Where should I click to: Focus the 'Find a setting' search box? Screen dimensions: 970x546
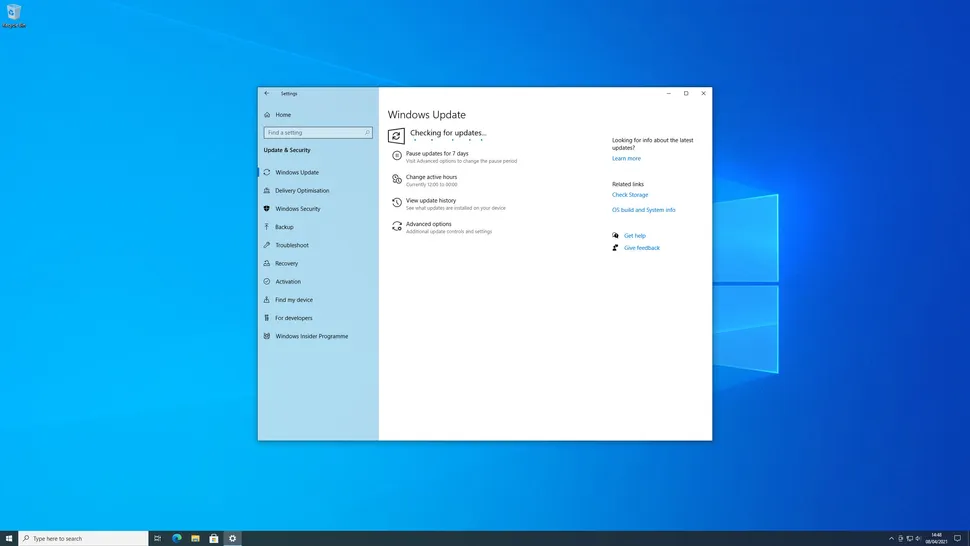[x=318, y=133]
